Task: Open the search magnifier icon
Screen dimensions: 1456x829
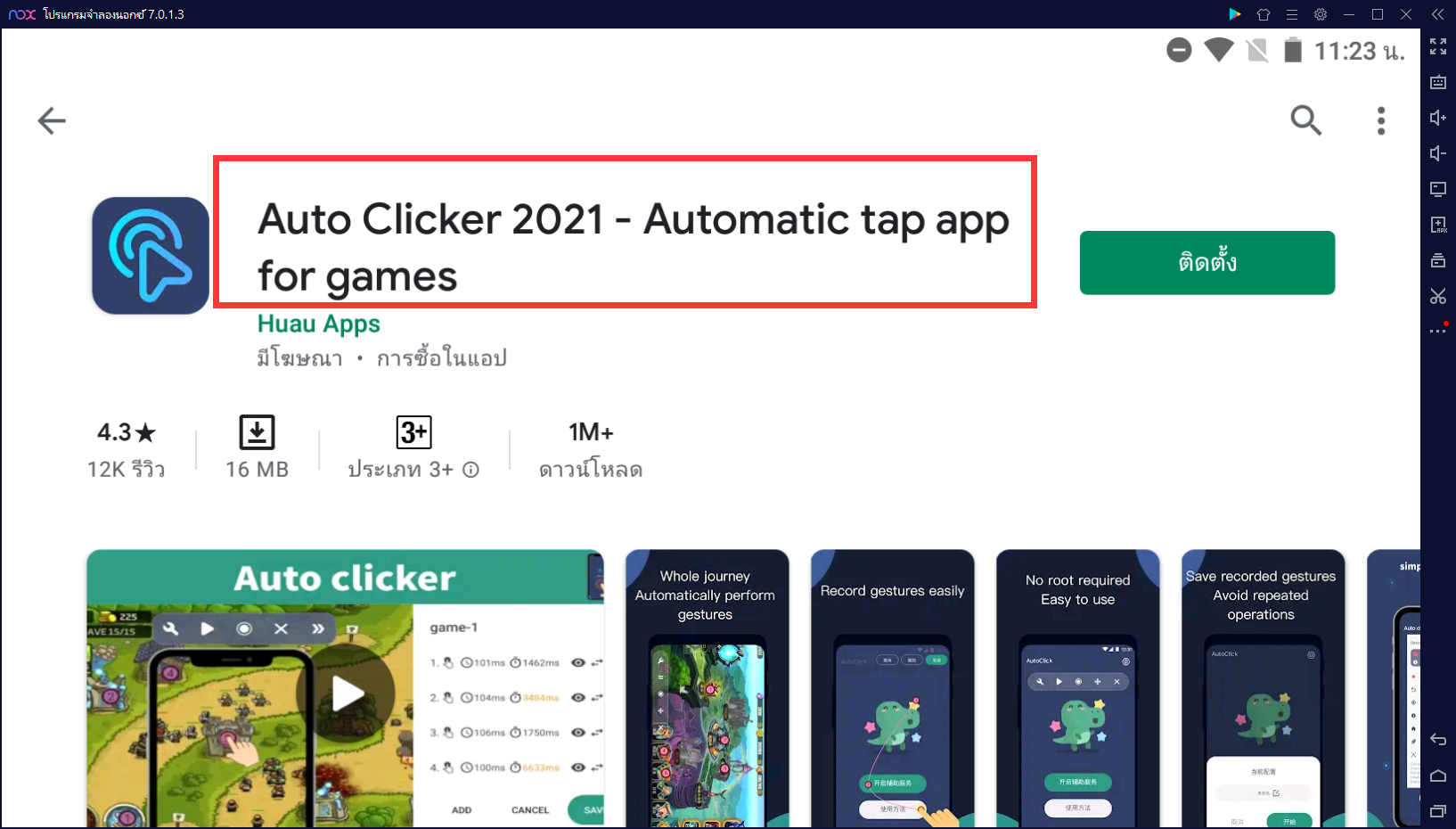Action: click(1305, 119)
